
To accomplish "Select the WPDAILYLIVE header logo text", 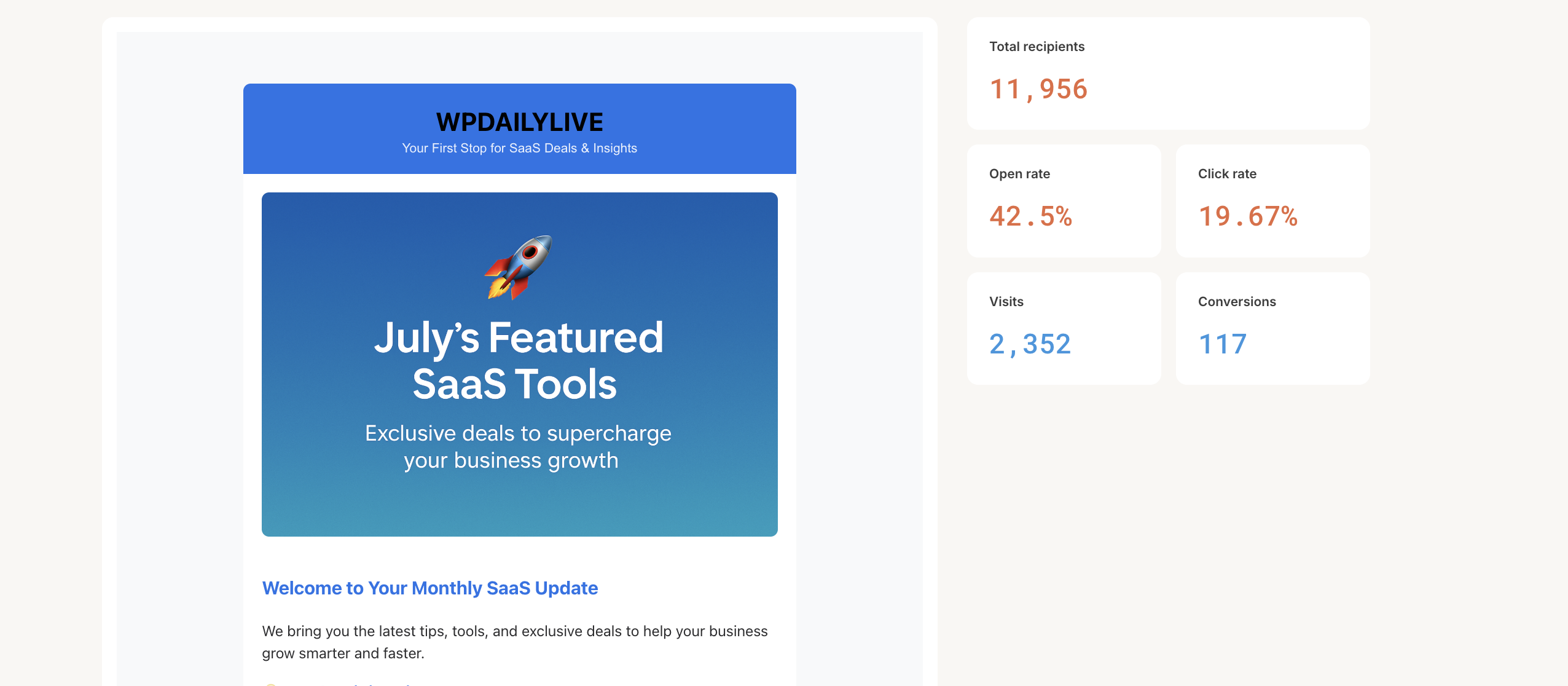I will (519, 121).
